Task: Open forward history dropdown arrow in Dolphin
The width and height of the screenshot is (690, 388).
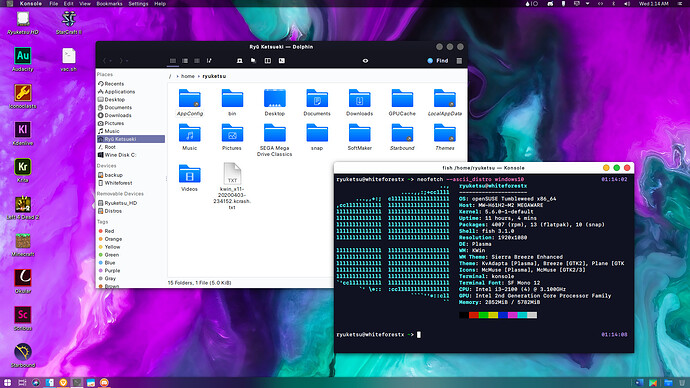Action: point(127,61)
